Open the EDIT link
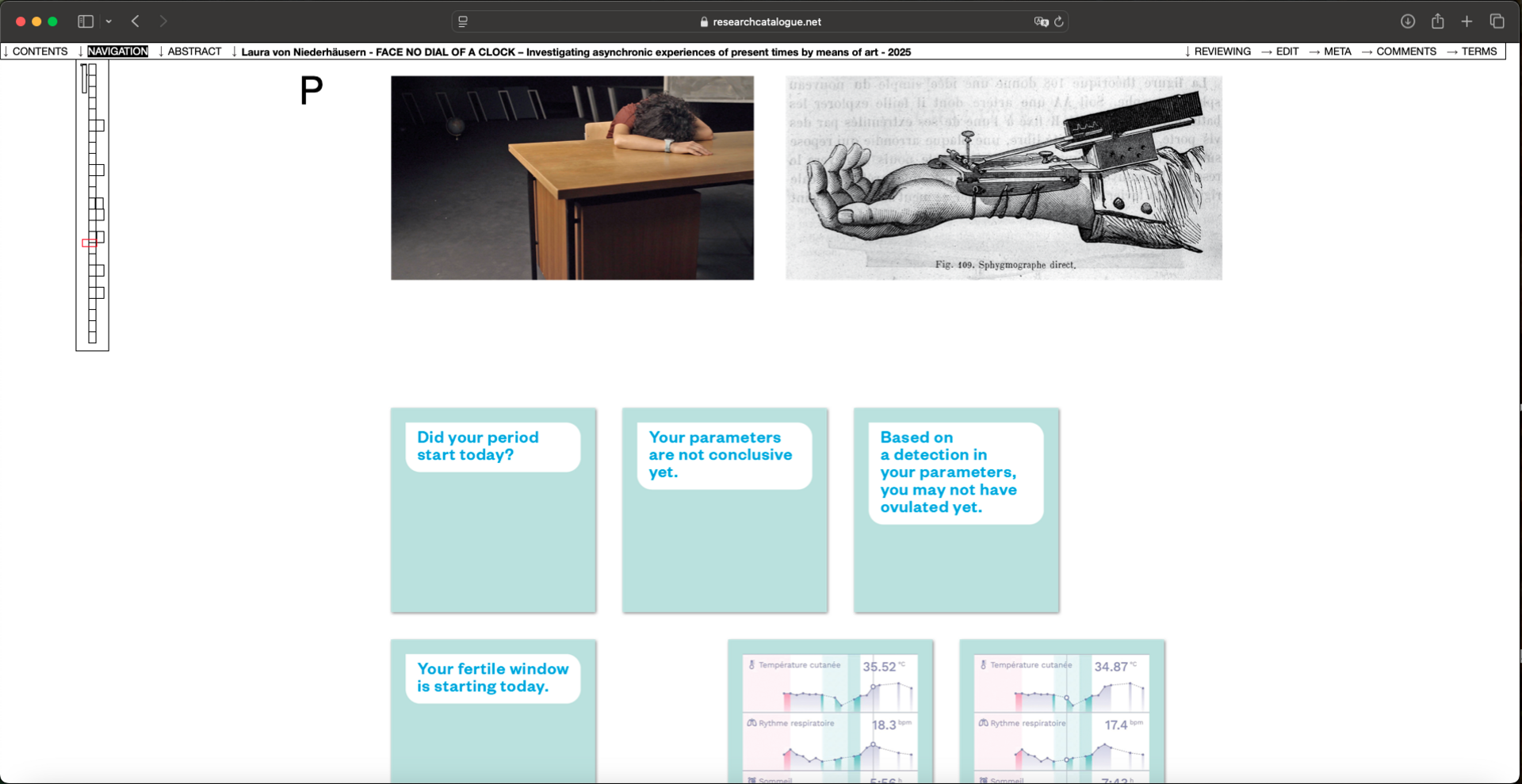The height and width of the screenshot is (784, 1522). tap(1280, 52)
